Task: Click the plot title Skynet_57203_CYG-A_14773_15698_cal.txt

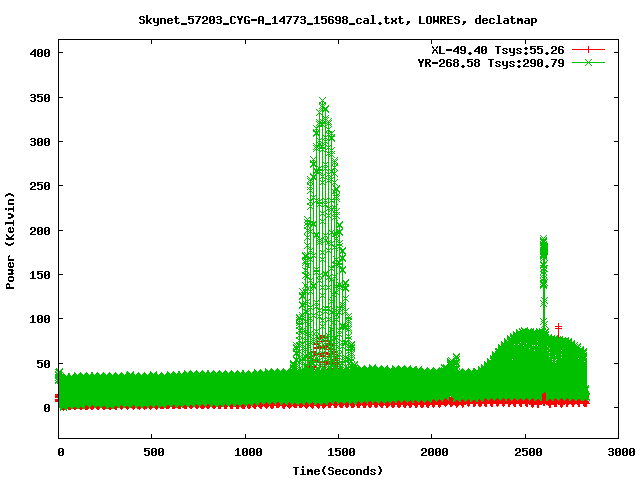Action: (x=272, y=20)
